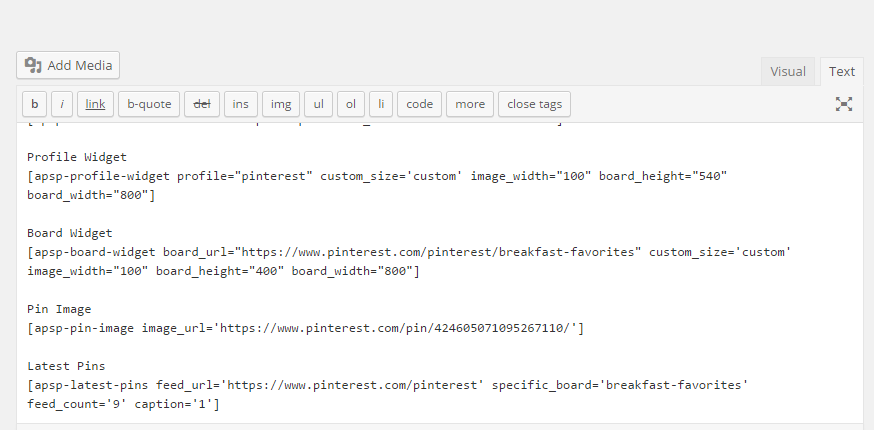Insert a hyperlink with link button
The height and width of the screenshot is (430, 874).
pos(95,104)
